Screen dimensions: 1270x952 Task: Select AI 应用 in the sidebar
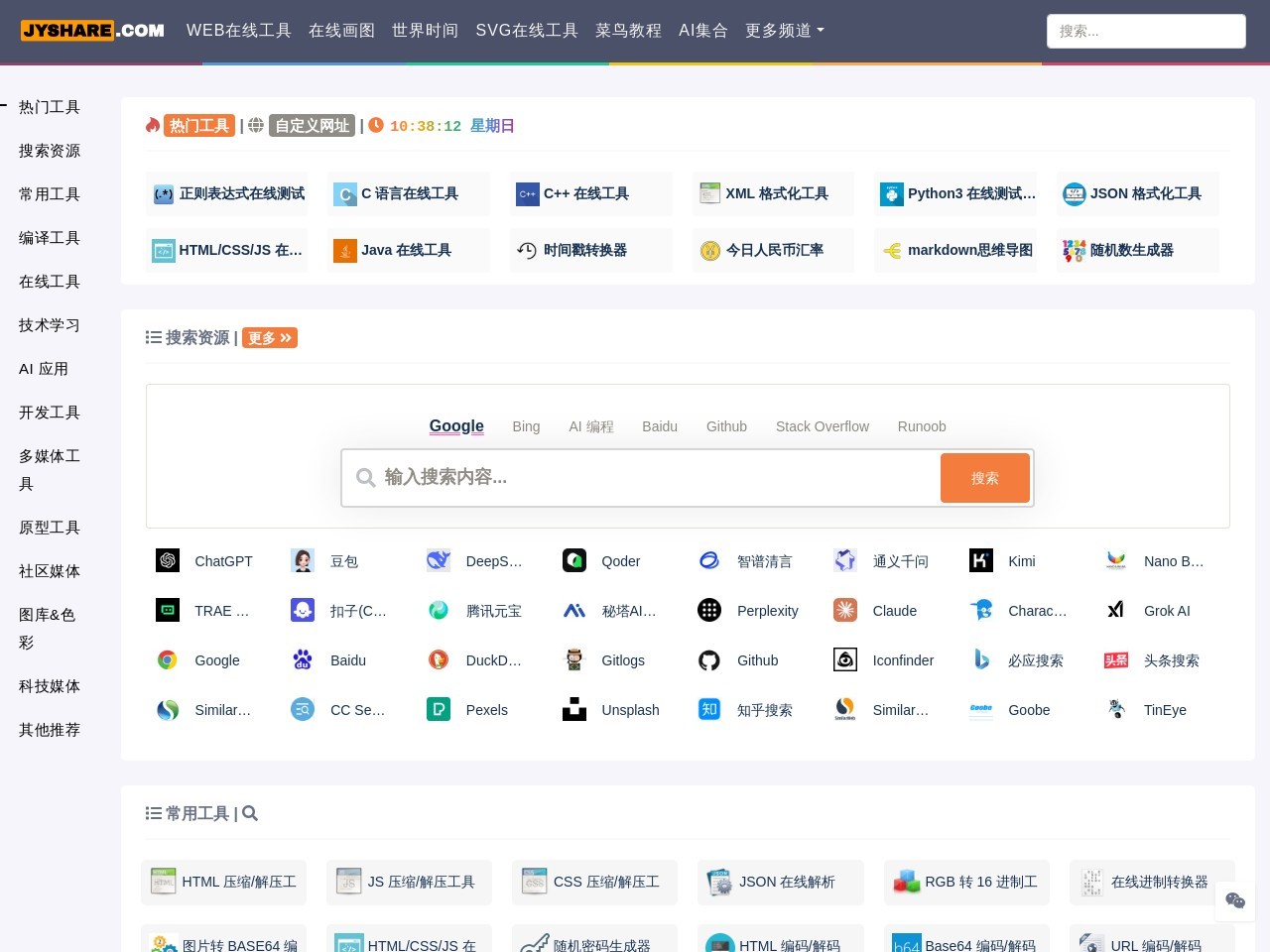point(44,369)
